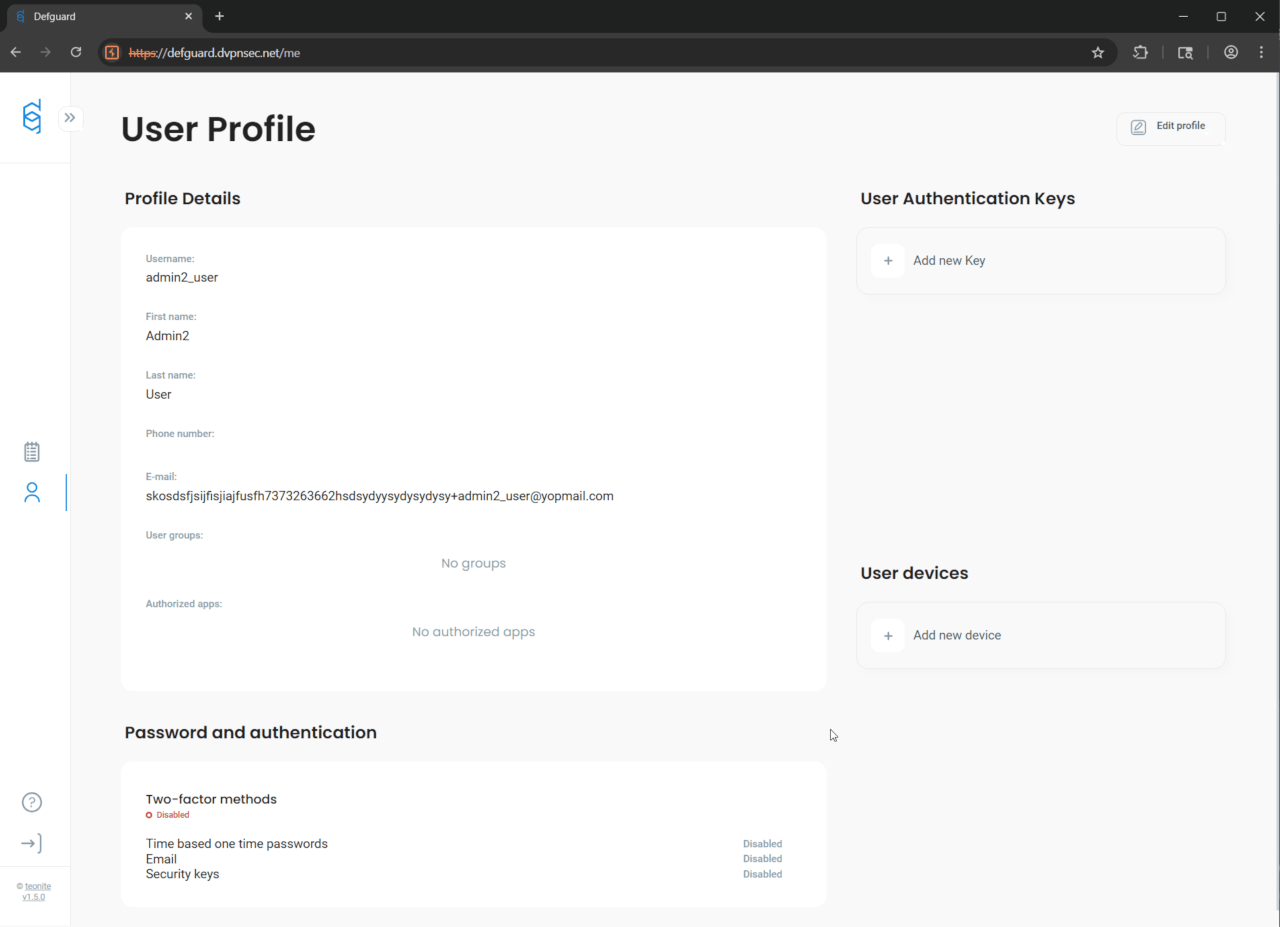Open the user profile sidebar icon

(32, 492)
